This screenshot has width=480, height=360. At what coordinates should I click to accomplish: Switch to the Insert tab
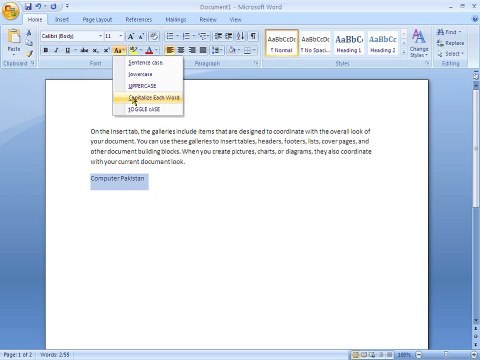tap(62, 20)
